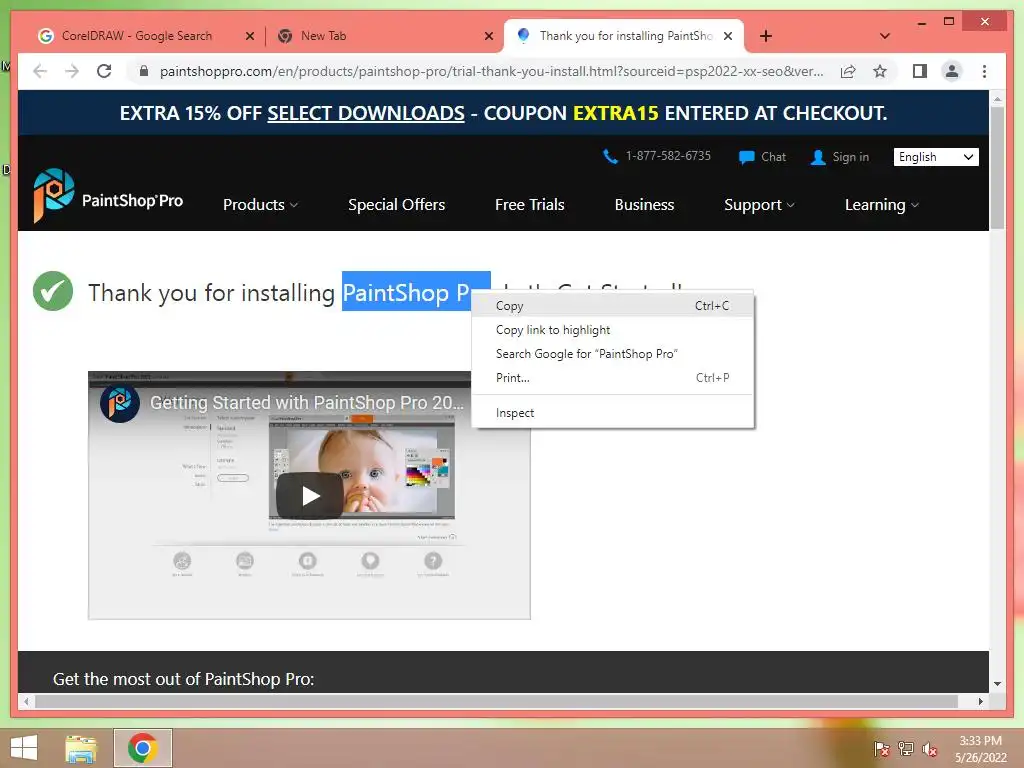Click horizontal scroll right arrow
Screen dimensions: 1024x768
click(980, 701)
